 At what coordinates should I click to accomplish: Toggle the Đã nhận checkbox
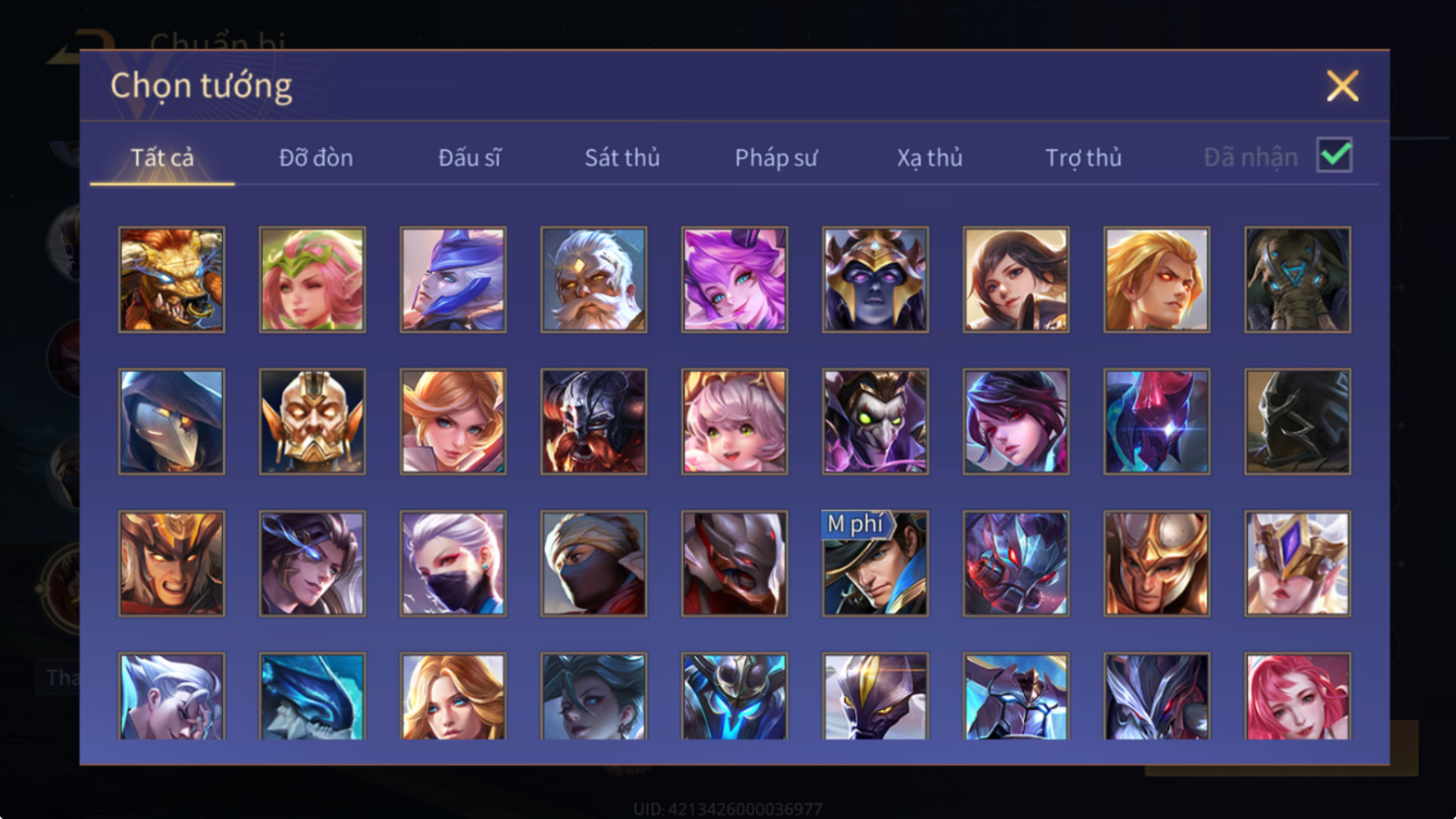[1334, 155]
